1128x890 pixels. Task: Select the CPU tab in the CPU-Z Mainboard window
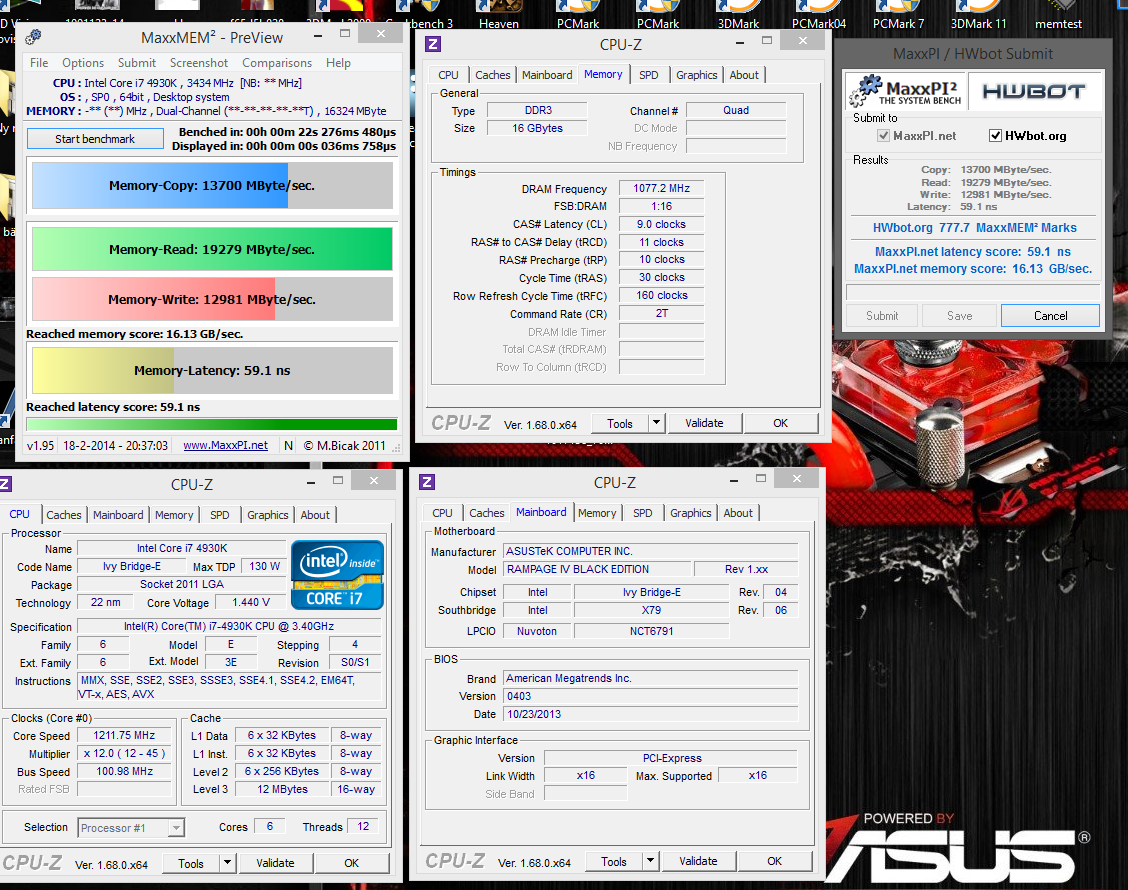tap(442, 513)
